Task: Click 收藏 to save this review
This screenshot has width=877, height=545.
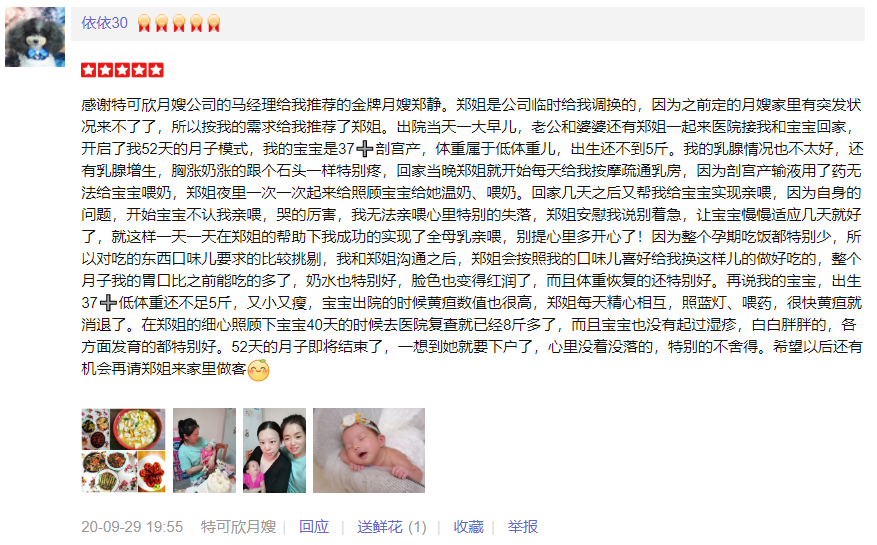Action: 468,527
